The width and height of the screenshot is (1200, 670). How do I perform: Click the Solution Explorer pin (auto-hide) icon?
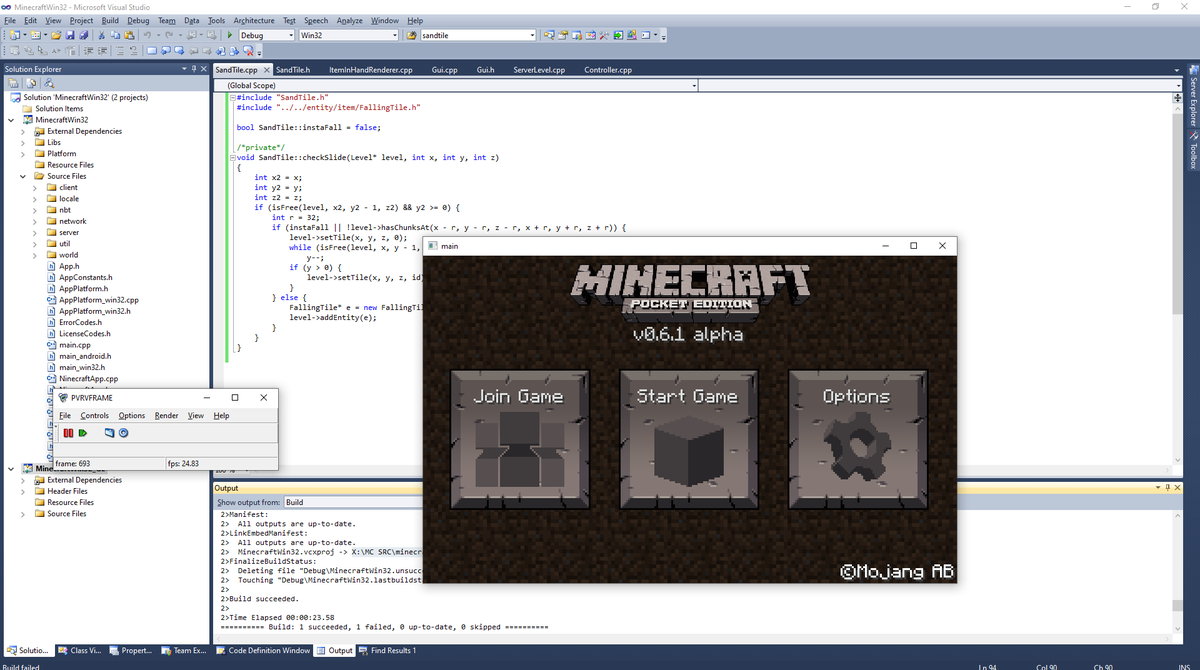pos(194,69)
